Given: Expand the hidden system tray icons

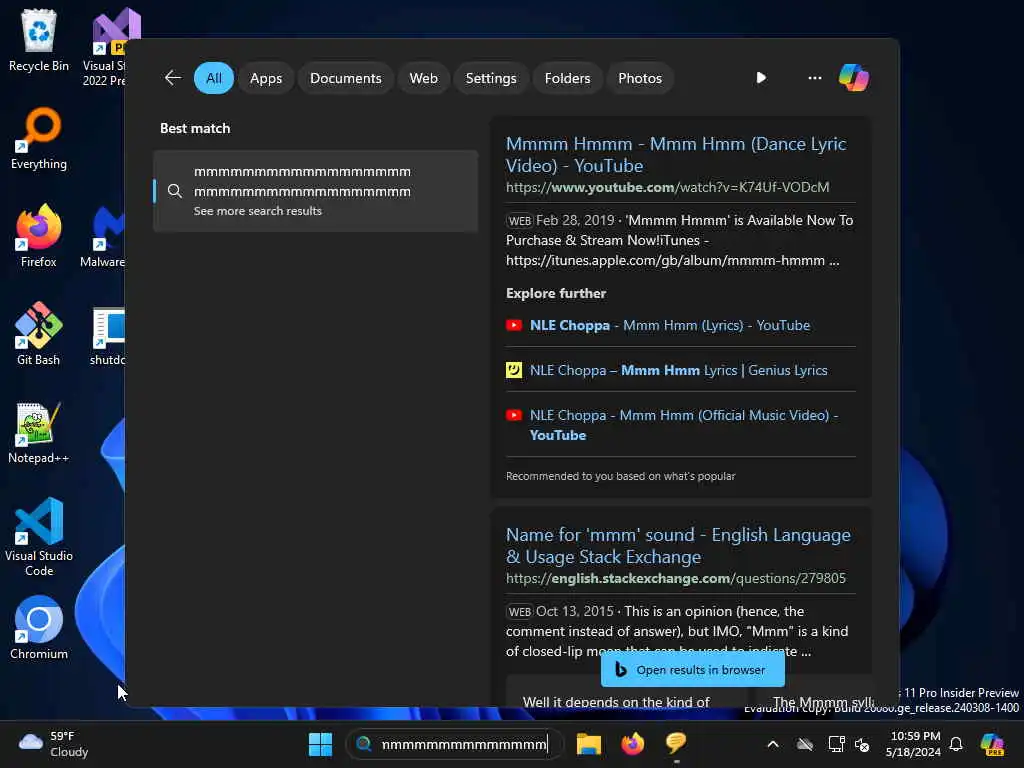Looking at the screenshot, I should [x=773, y=744].
